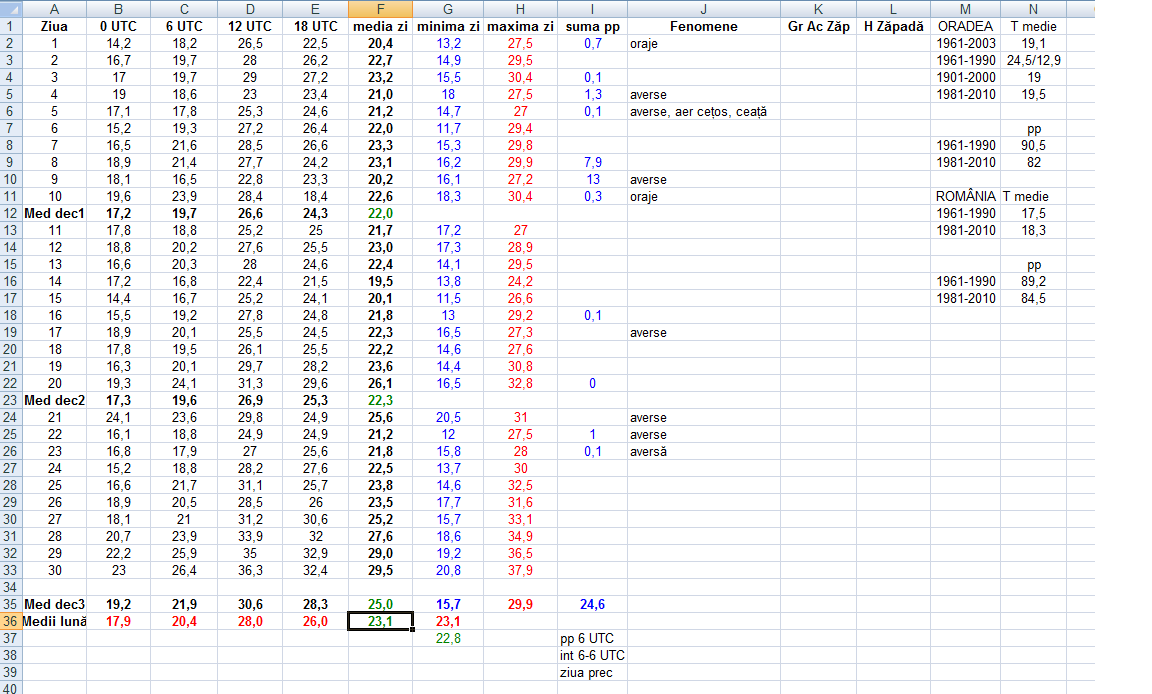Click the 'pp 6 UTC' cell
This screenshot has height=694, width=1152.
(x=592, y=638)
